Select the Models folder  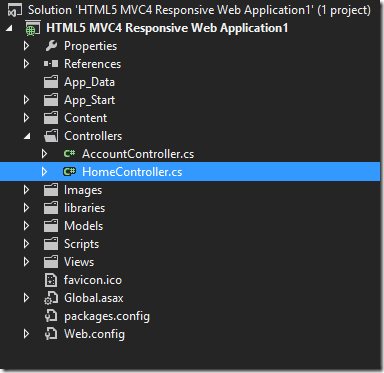[83, 226]
